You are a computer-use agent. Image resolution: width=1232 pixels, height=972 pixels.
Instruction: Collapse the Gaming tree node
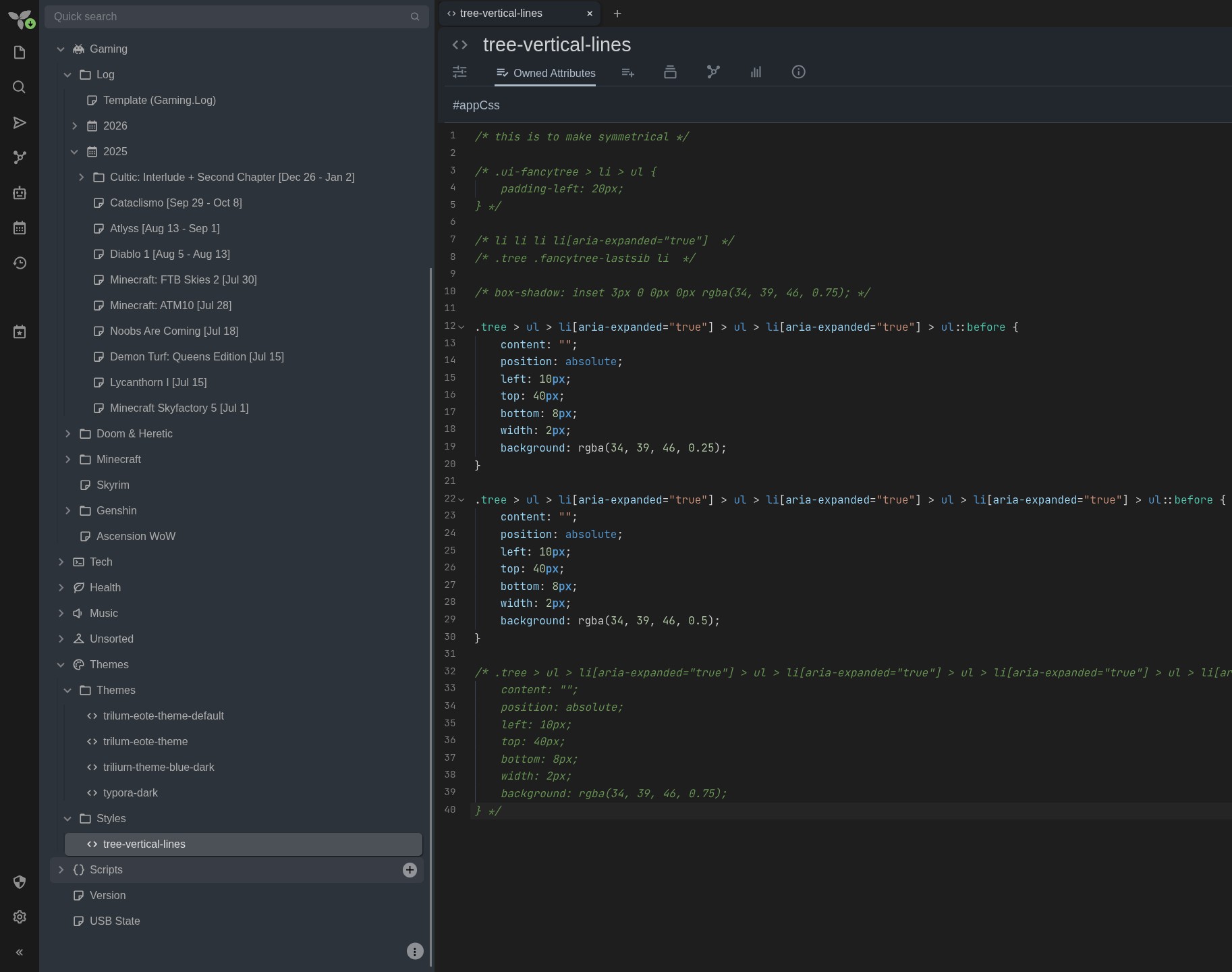tap(61, 49)
